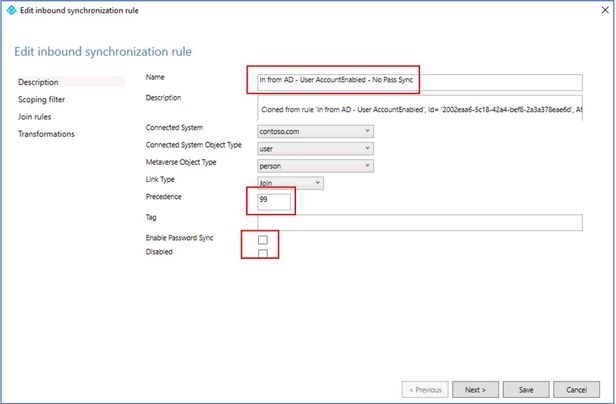Open the Transformations section
The width and height of the screenshot is (616, 404).
[x=46, y=134]
